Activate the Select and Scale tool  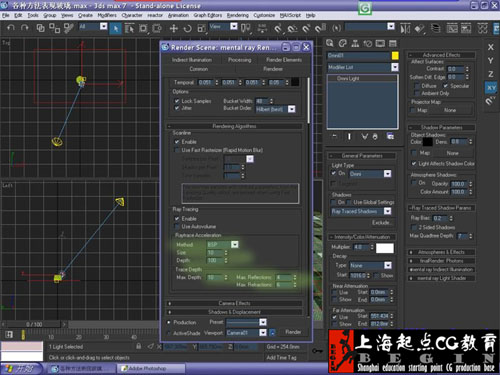pos(201,29)
